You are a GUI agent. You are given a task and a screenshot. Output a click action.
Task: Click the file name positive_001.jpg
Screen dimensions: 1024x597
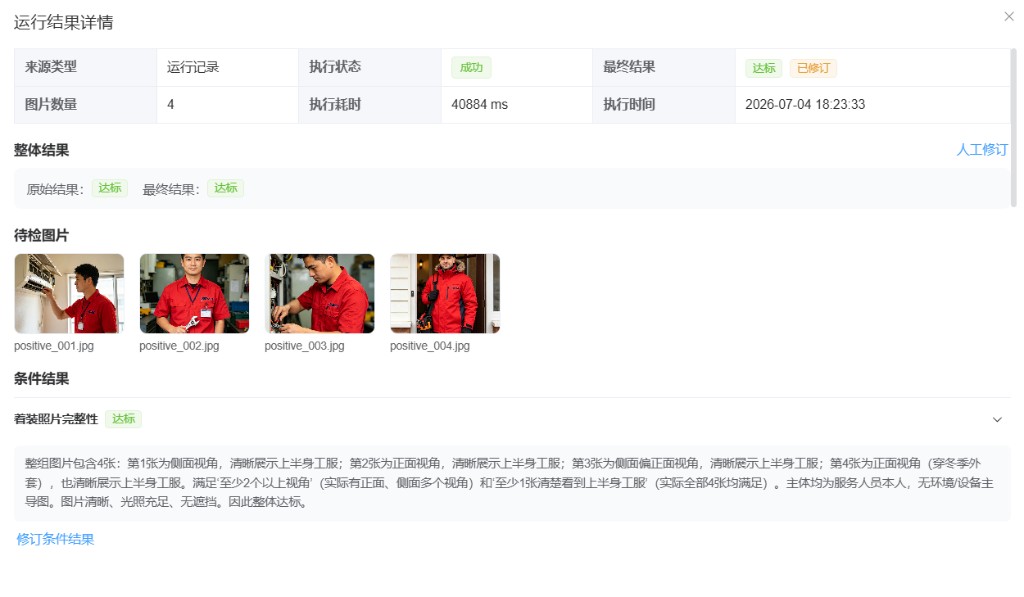54,346
